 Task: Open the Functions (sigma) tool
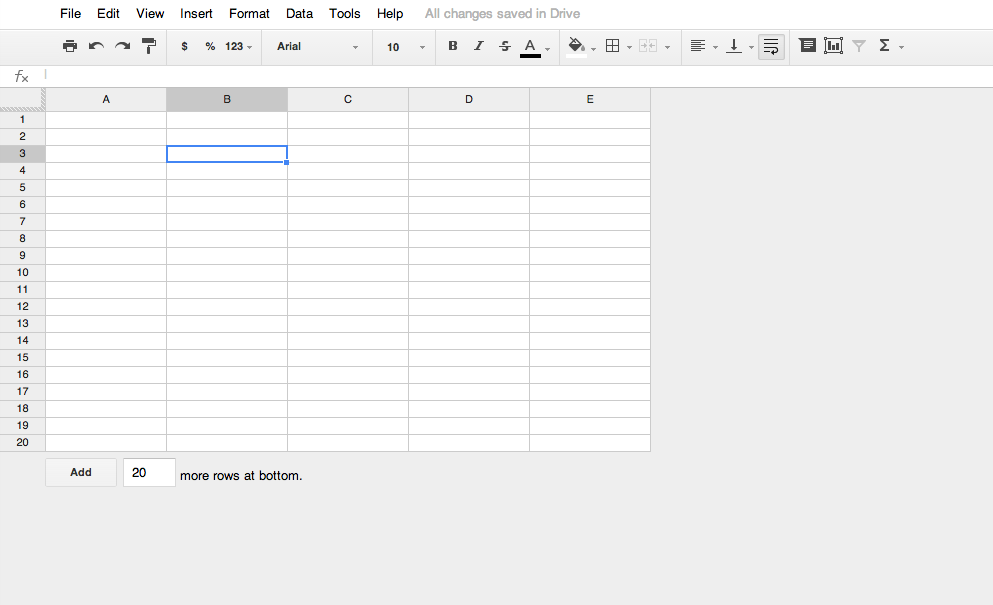pyautogui.click(x=885, y=45)
